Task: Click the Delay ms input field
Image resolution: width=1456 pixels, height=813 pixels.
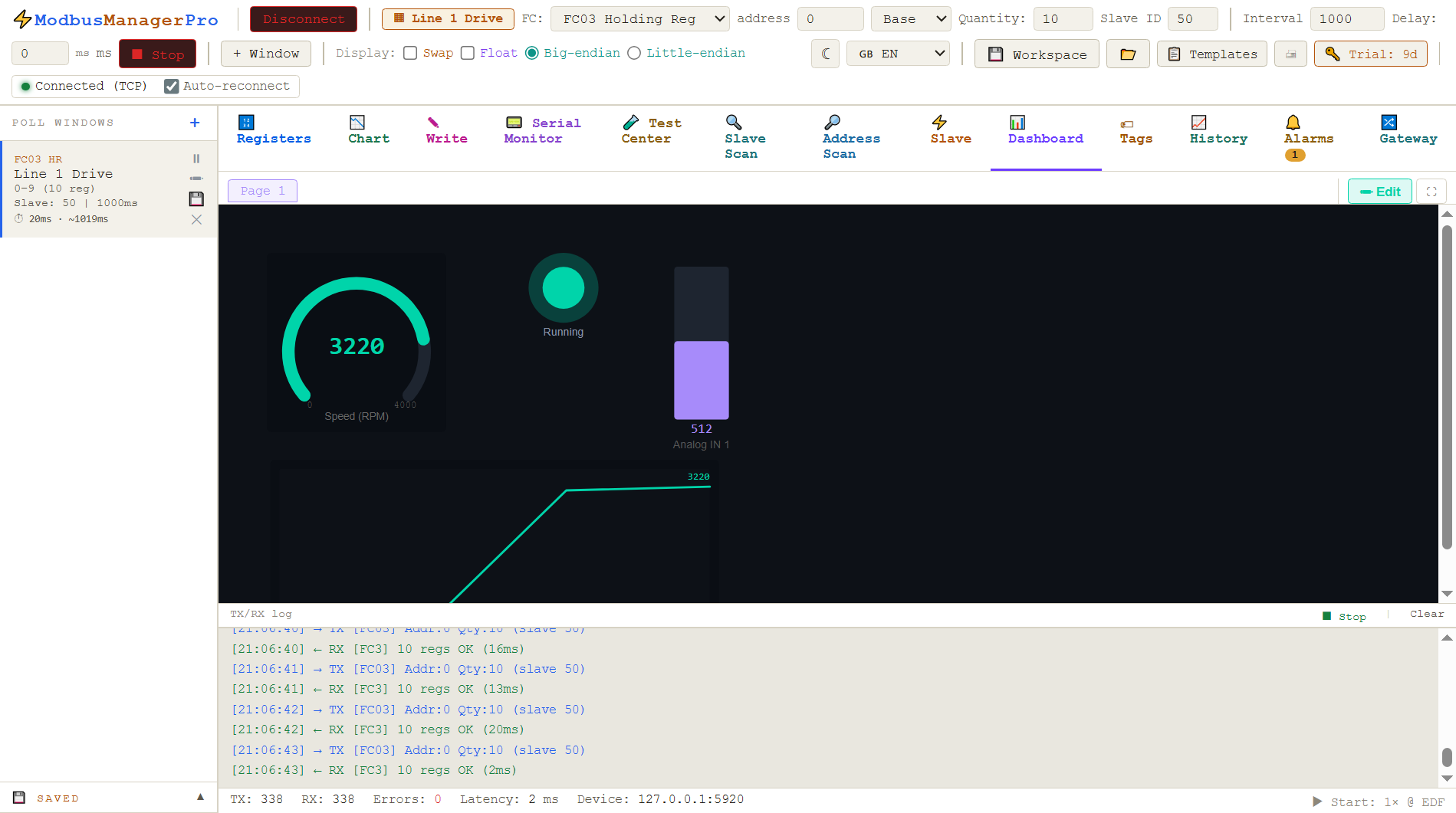Action: 40,54
